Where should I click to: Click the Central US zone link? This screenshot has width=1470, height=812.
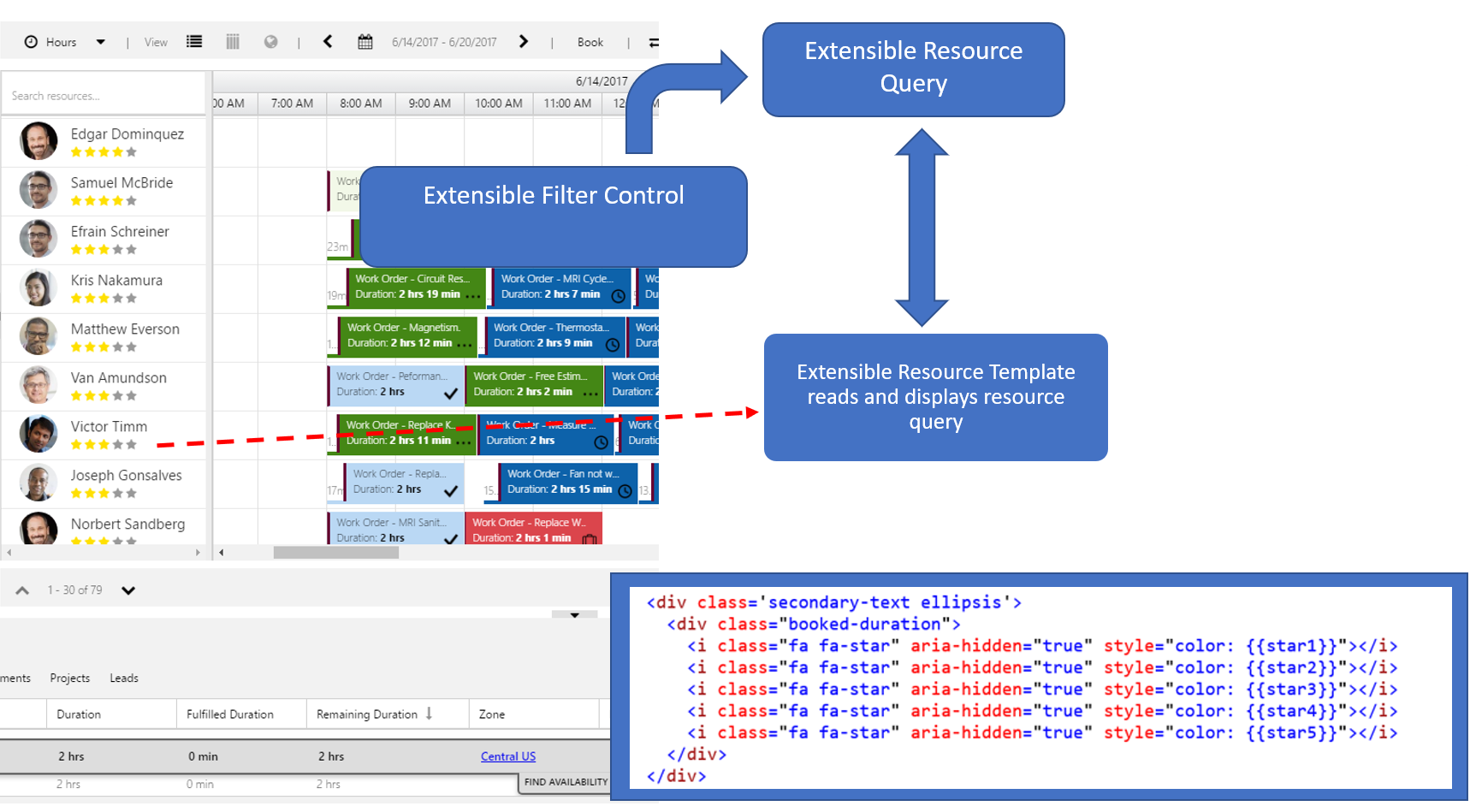point(507,756)
